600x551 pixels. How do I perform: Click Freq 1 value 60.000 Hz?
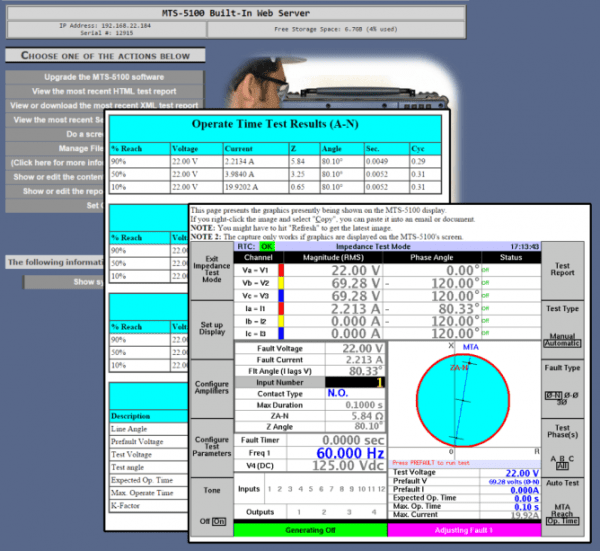(350, 453)
